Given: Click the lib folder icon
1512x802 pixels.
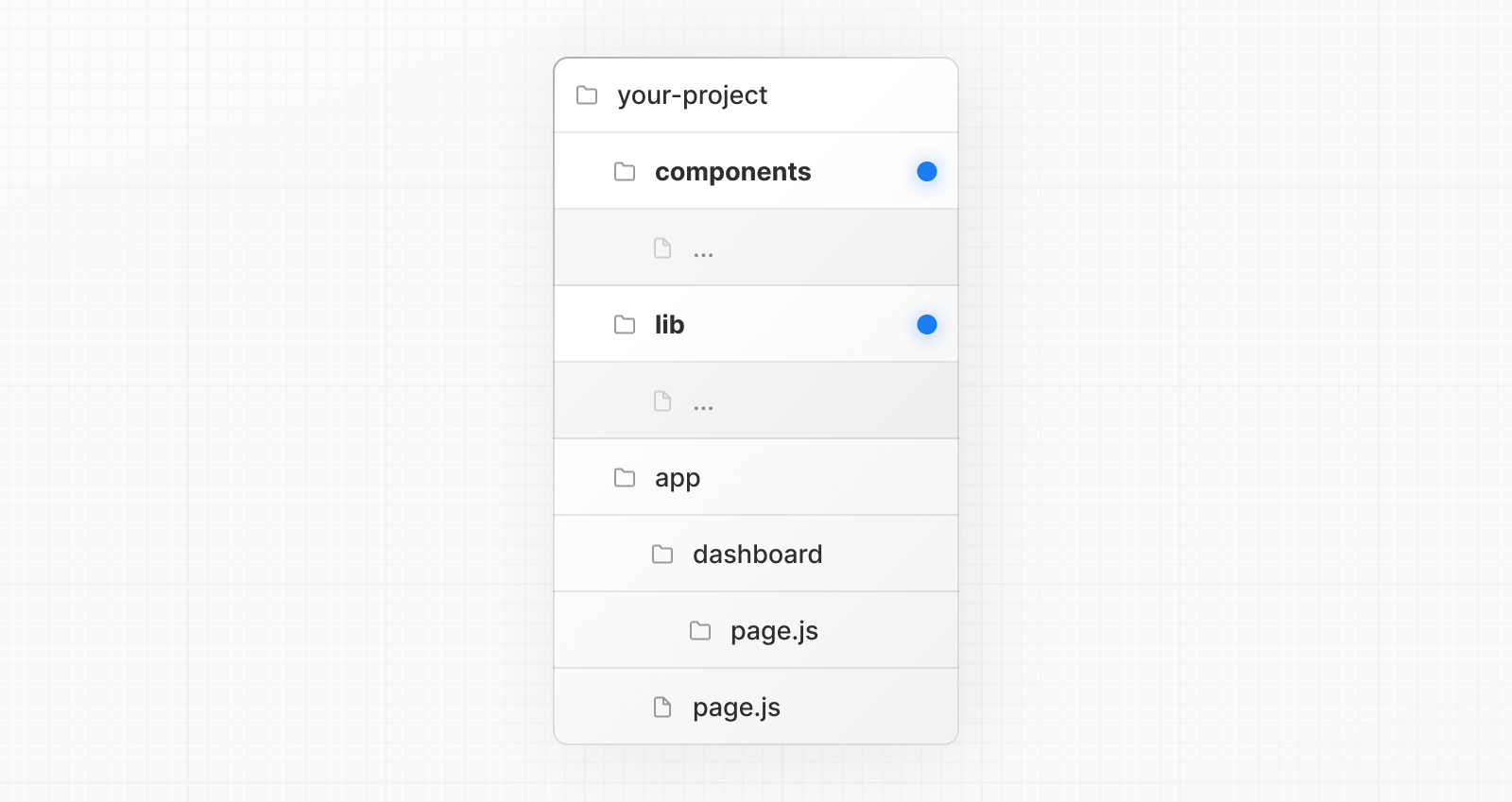Looking at the screenshot, I should pyautogui.click(x=625, y=325).
